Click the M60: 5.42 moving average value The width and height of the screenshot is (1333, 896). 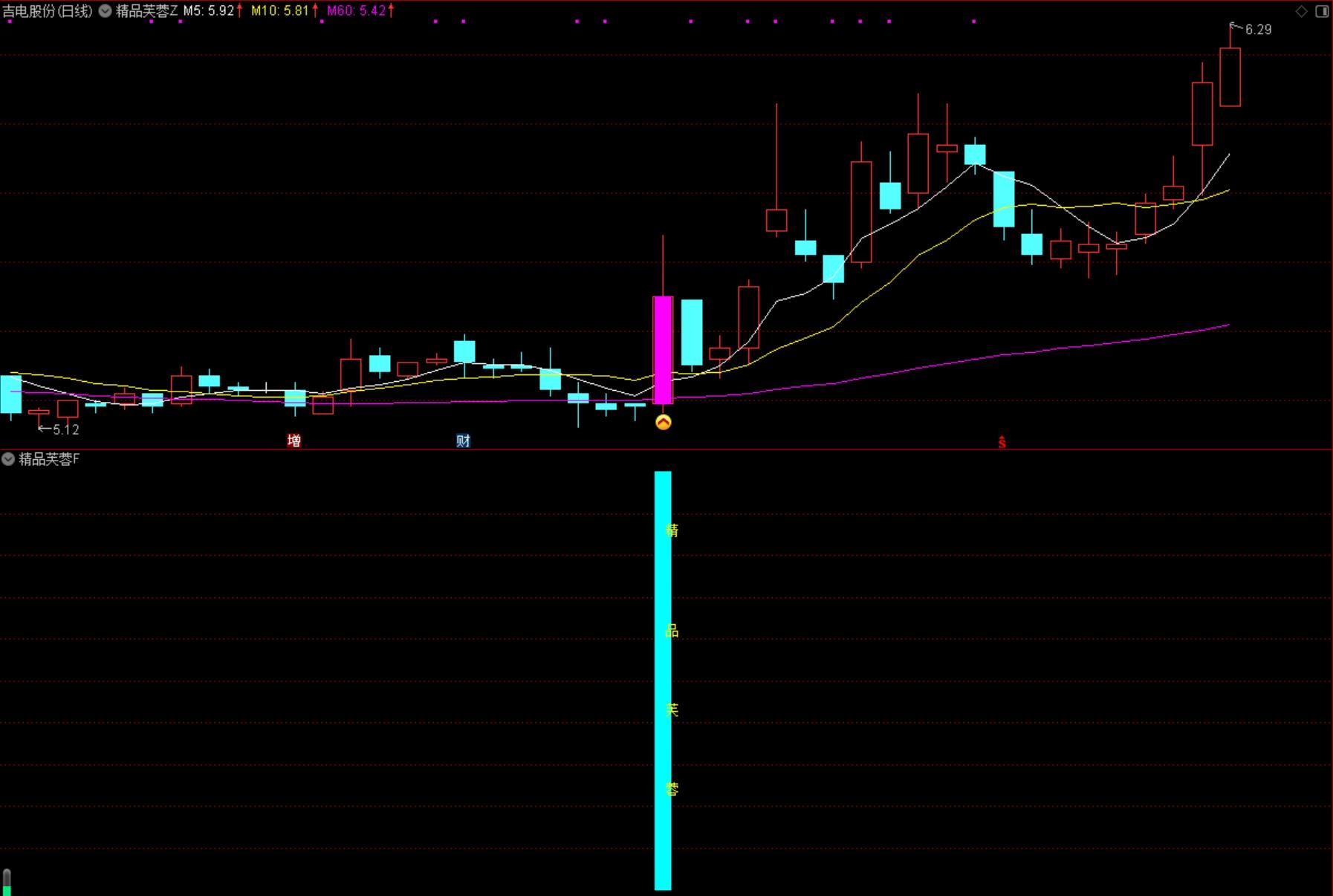(357, 11)
